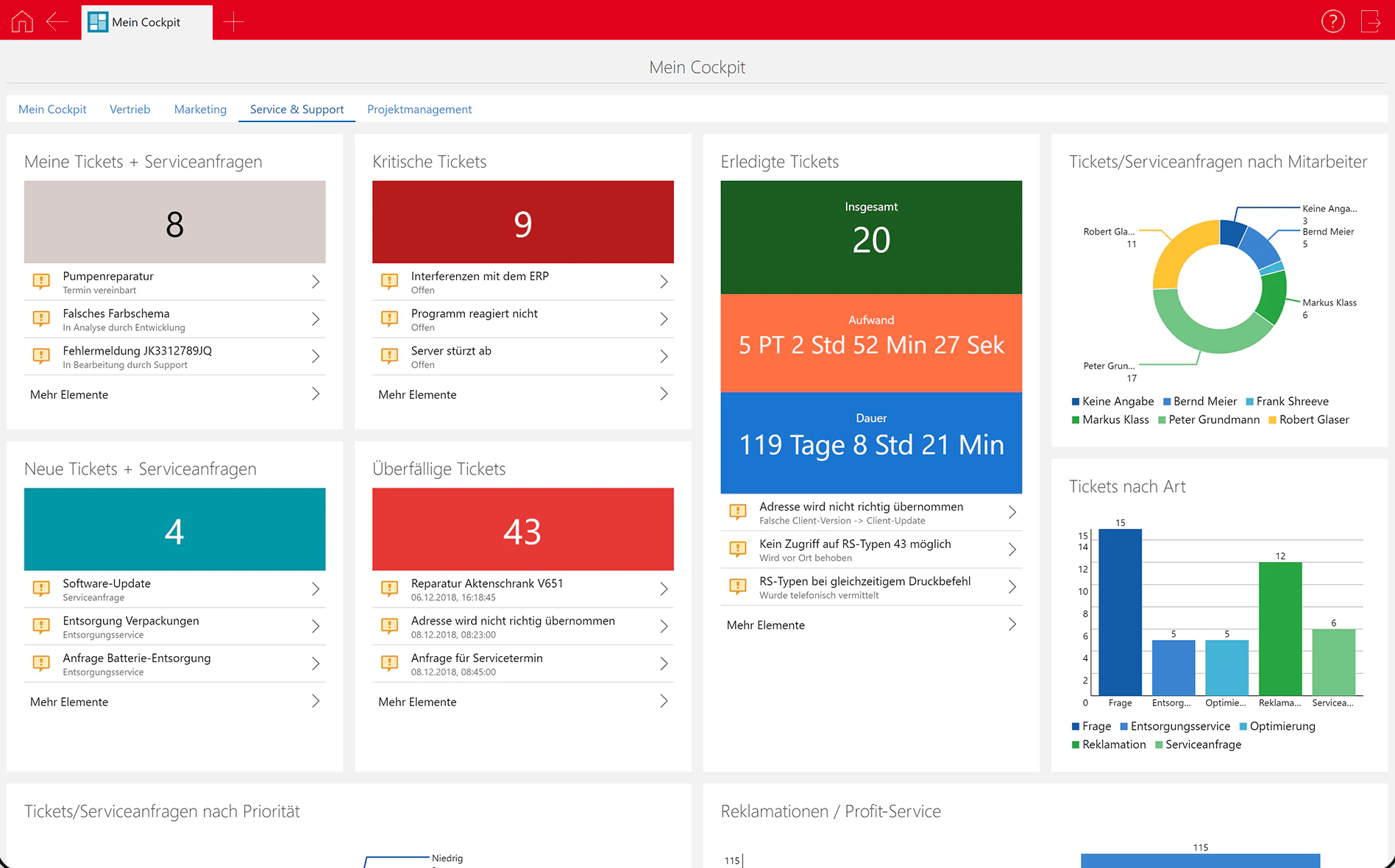The height and width of the screenshot is (868, 1395).
Task: Toggle Optimierung legend entry
Action: click(1277, 727)
